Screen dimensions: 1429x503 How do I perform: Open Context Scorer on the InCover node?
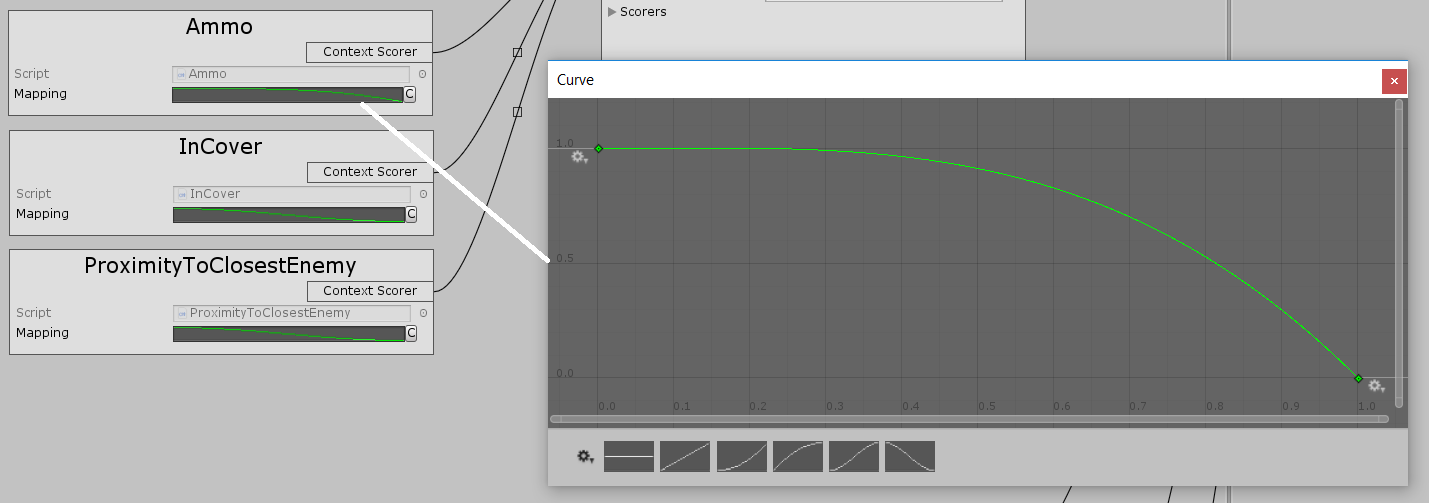coord(369,172)
